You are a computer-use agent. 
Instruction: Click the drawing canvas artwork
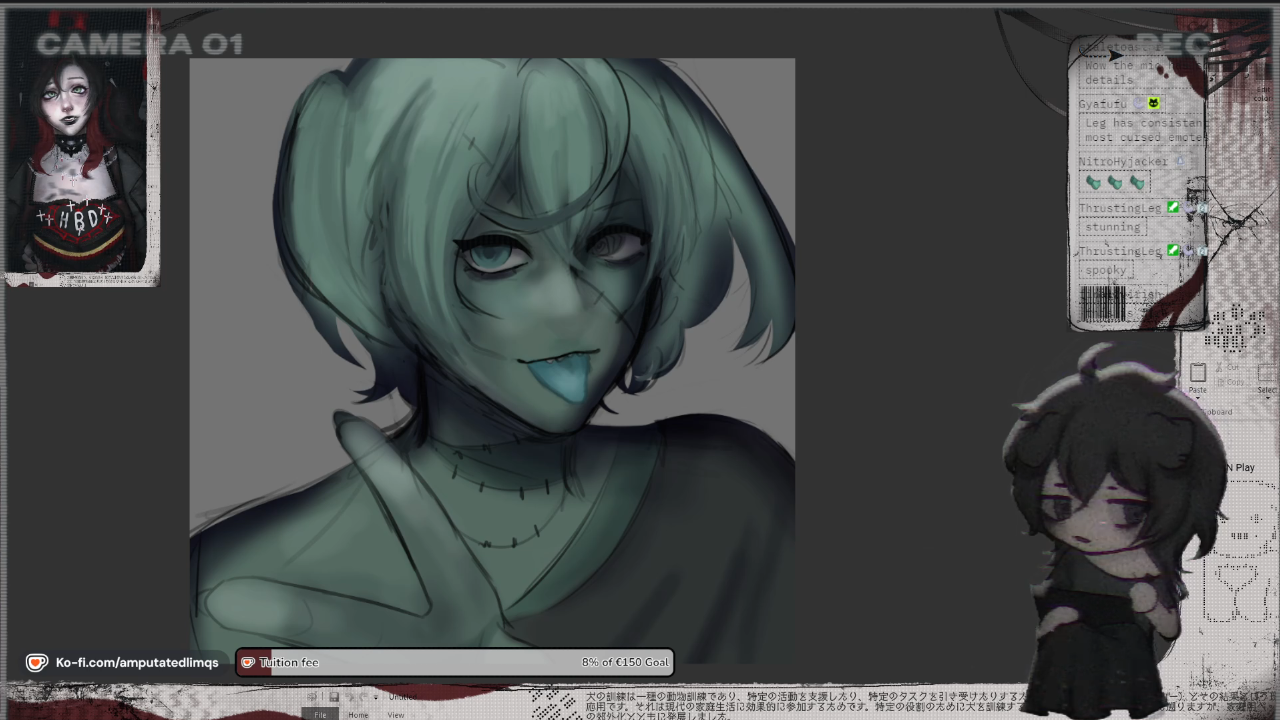click(x=492, y=360)
